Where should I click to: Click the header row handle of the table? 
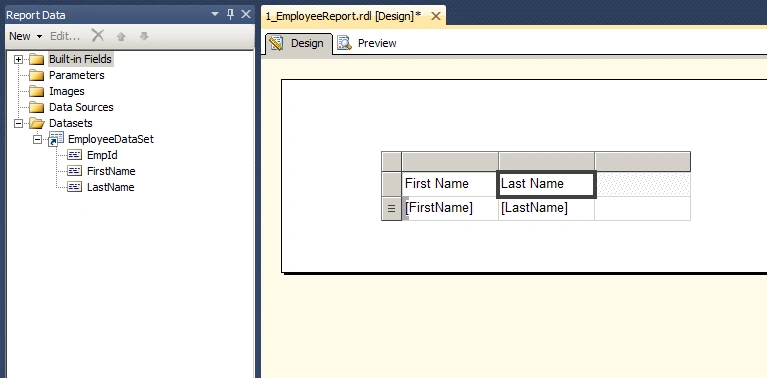(391, 184)
